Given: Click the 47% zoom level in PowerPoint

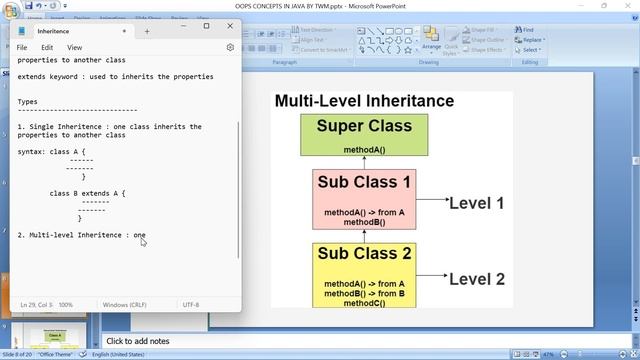Looking at the screenshot, I should (548, 354).
